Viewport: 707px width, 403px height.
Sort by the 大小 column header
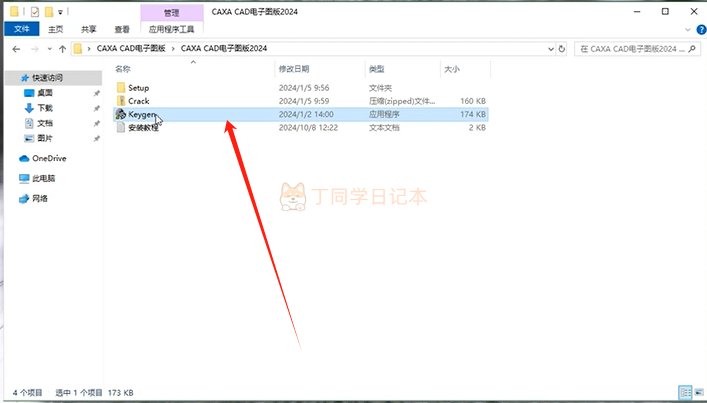click(x=452, y=69)
